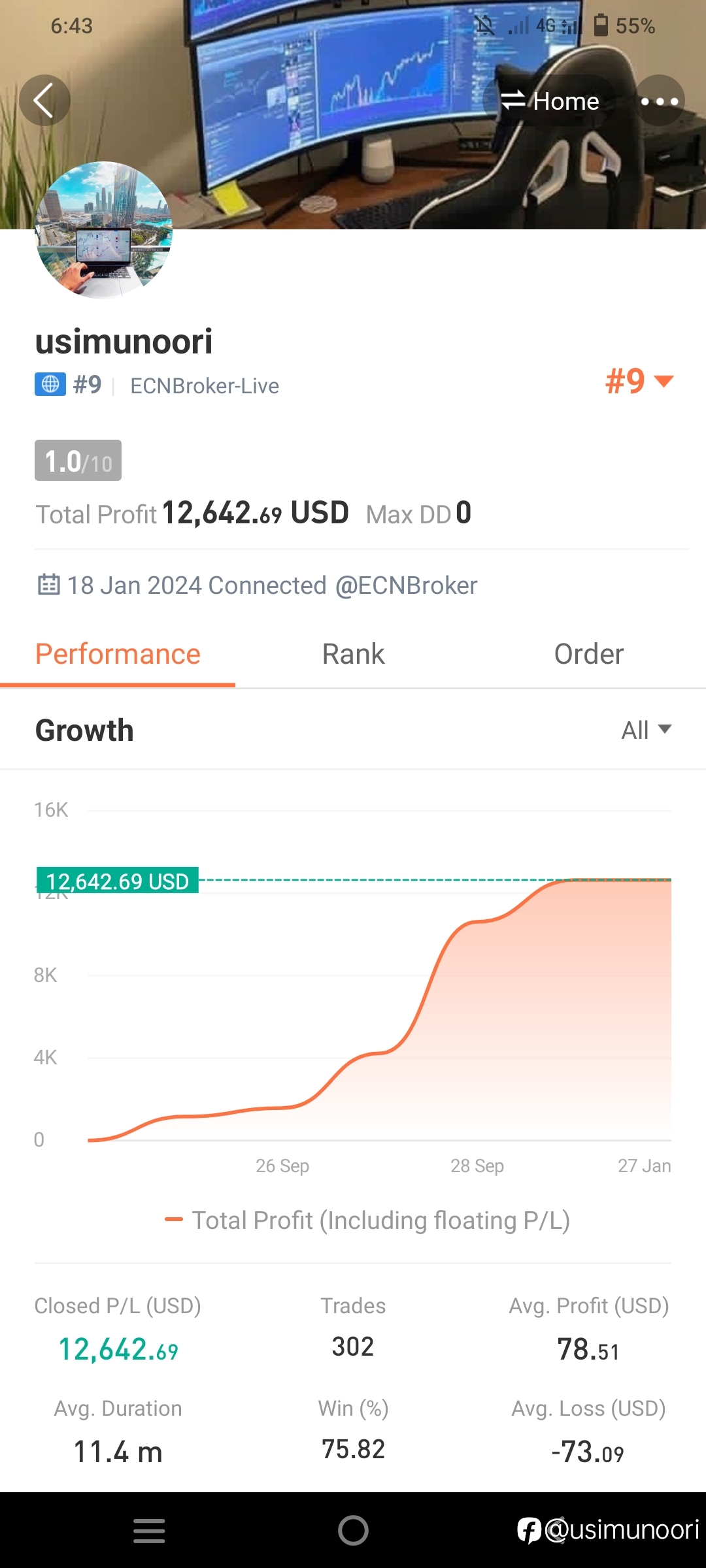Tap the back arrow icon
Image resolution: width=706 pixels, height=1568 pixels.
tap(44, 101)
